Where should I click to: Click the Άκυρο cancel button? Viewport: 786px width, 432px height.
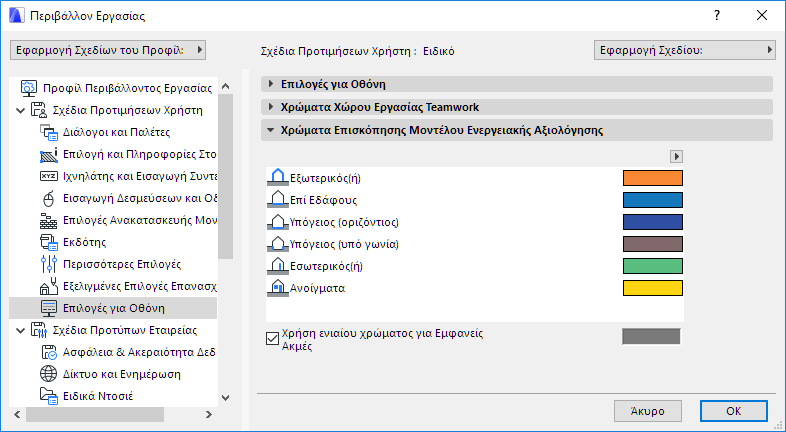click(x=647, y=411)
